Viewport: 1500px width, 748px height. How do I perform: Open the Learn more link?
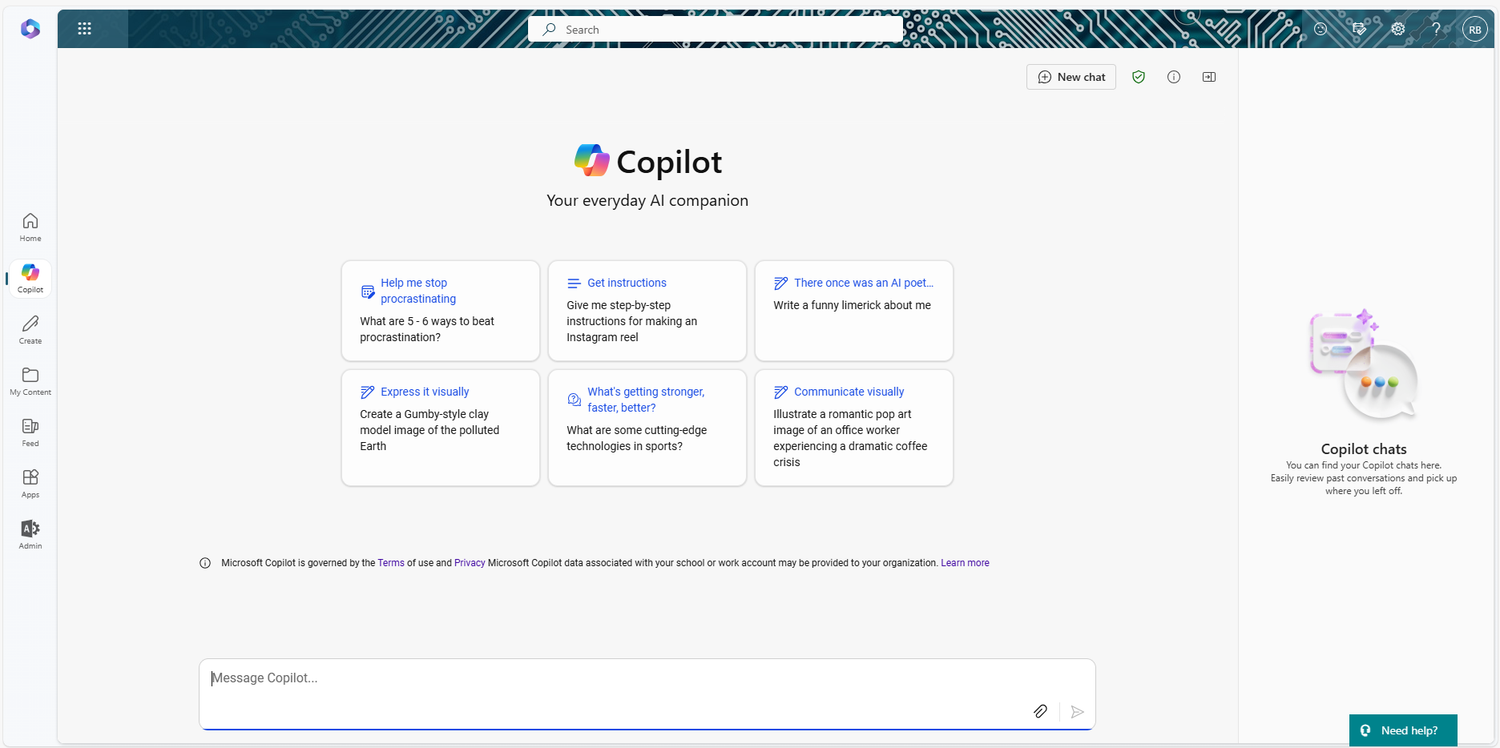(964, 563)
